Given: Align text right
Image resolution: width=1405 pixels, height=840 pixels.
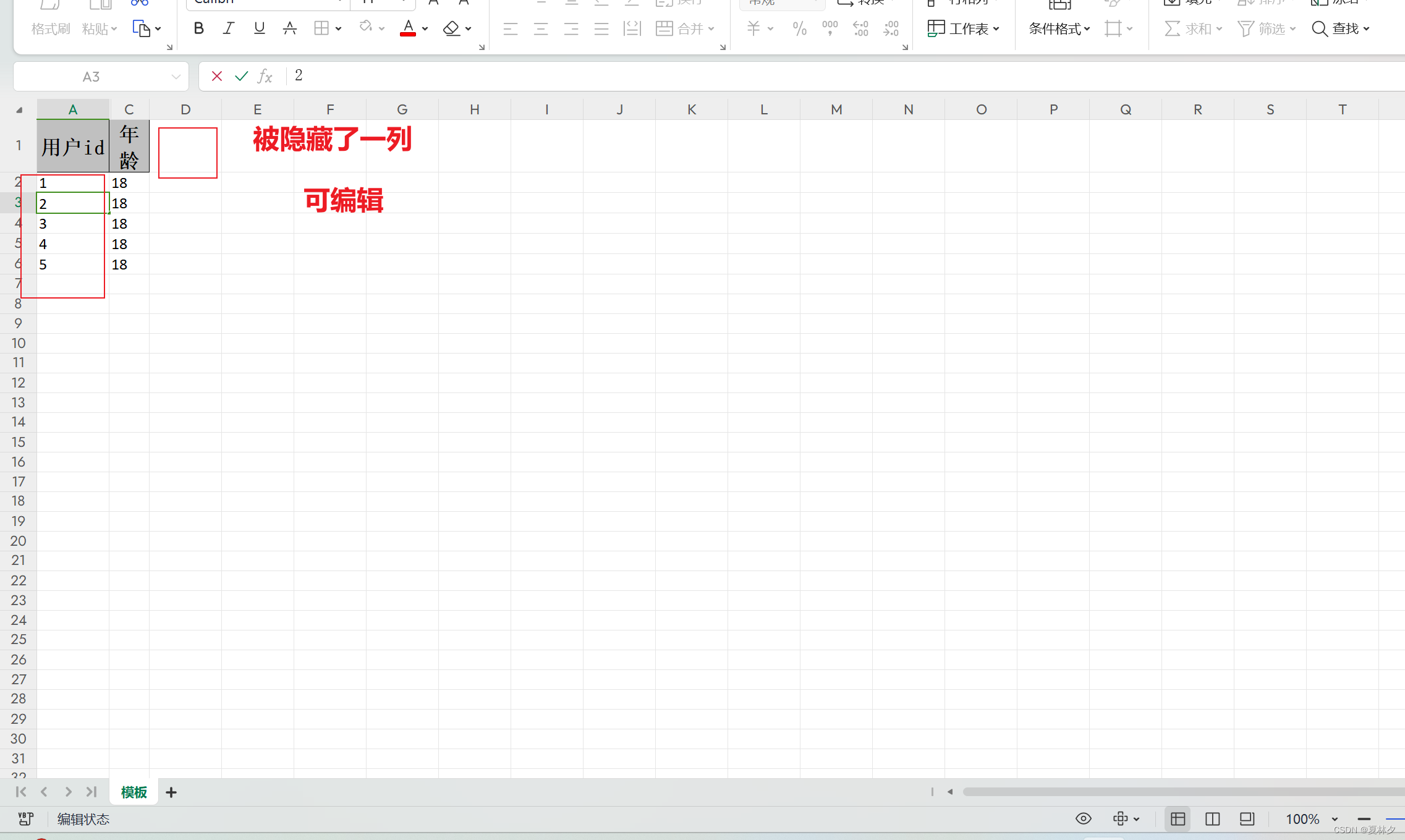Looking at the screenshot, I should (x=571, y=29).
